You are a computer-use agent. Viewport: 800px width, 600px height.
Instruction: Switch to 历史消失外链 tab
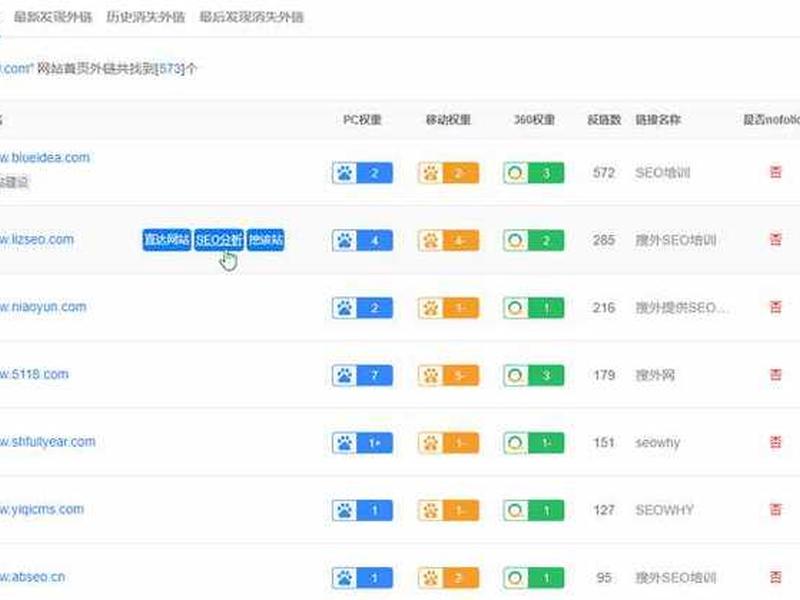point(145,17)
